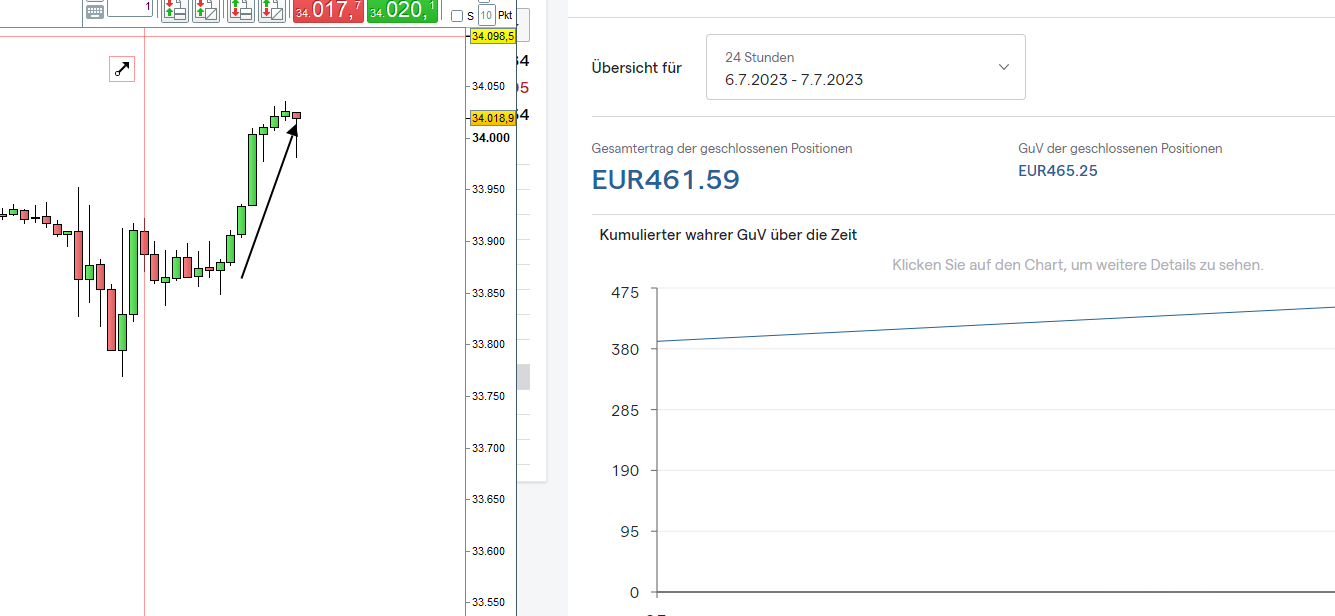
Task: Select the black arrow annotation on the candlestick chart
Action: coord(268,201)
